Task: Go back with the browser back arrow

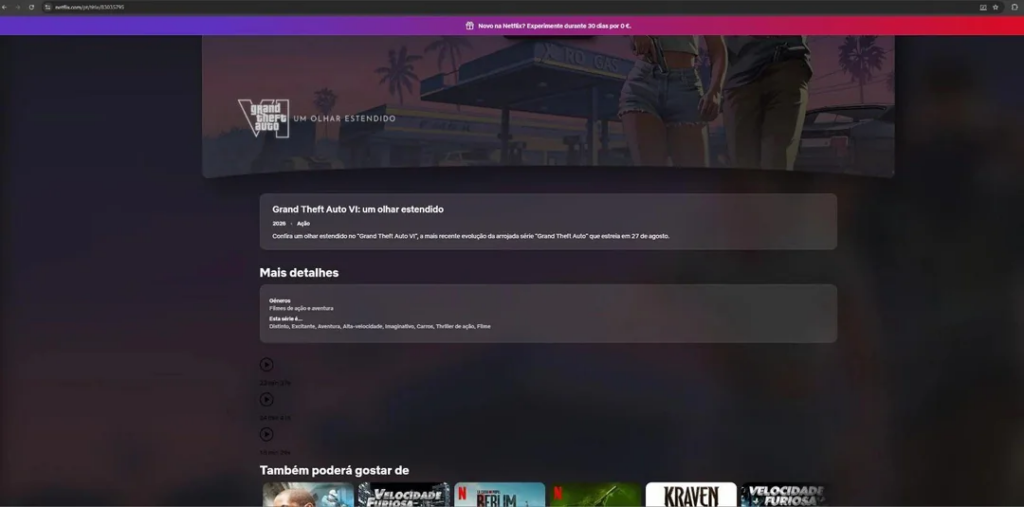Action: tap(5, 7)
